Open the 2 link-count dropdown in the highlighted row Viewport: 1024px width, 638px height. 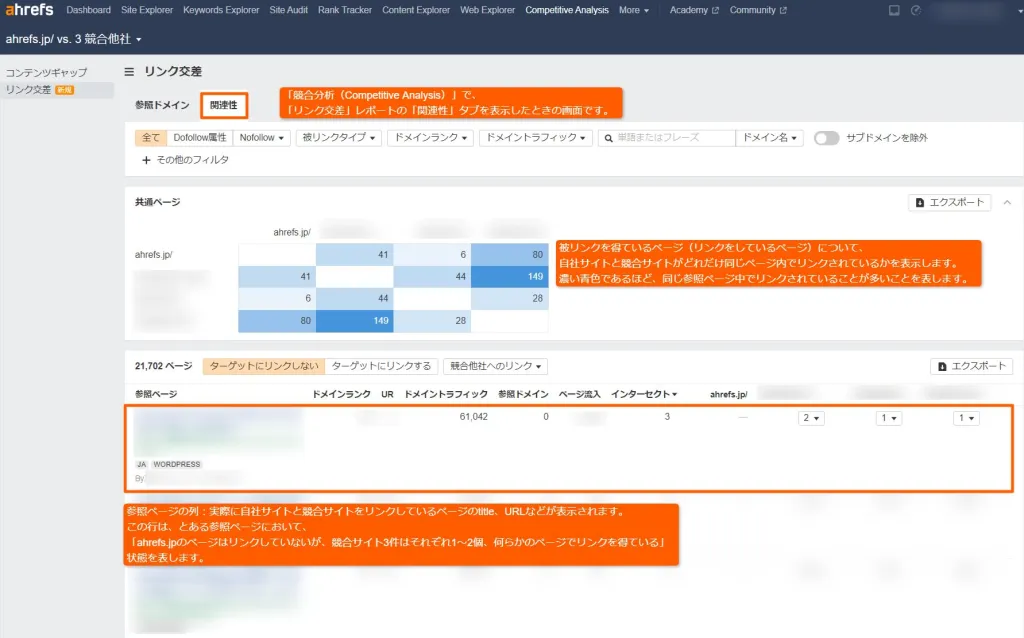[x=810, y=418]
